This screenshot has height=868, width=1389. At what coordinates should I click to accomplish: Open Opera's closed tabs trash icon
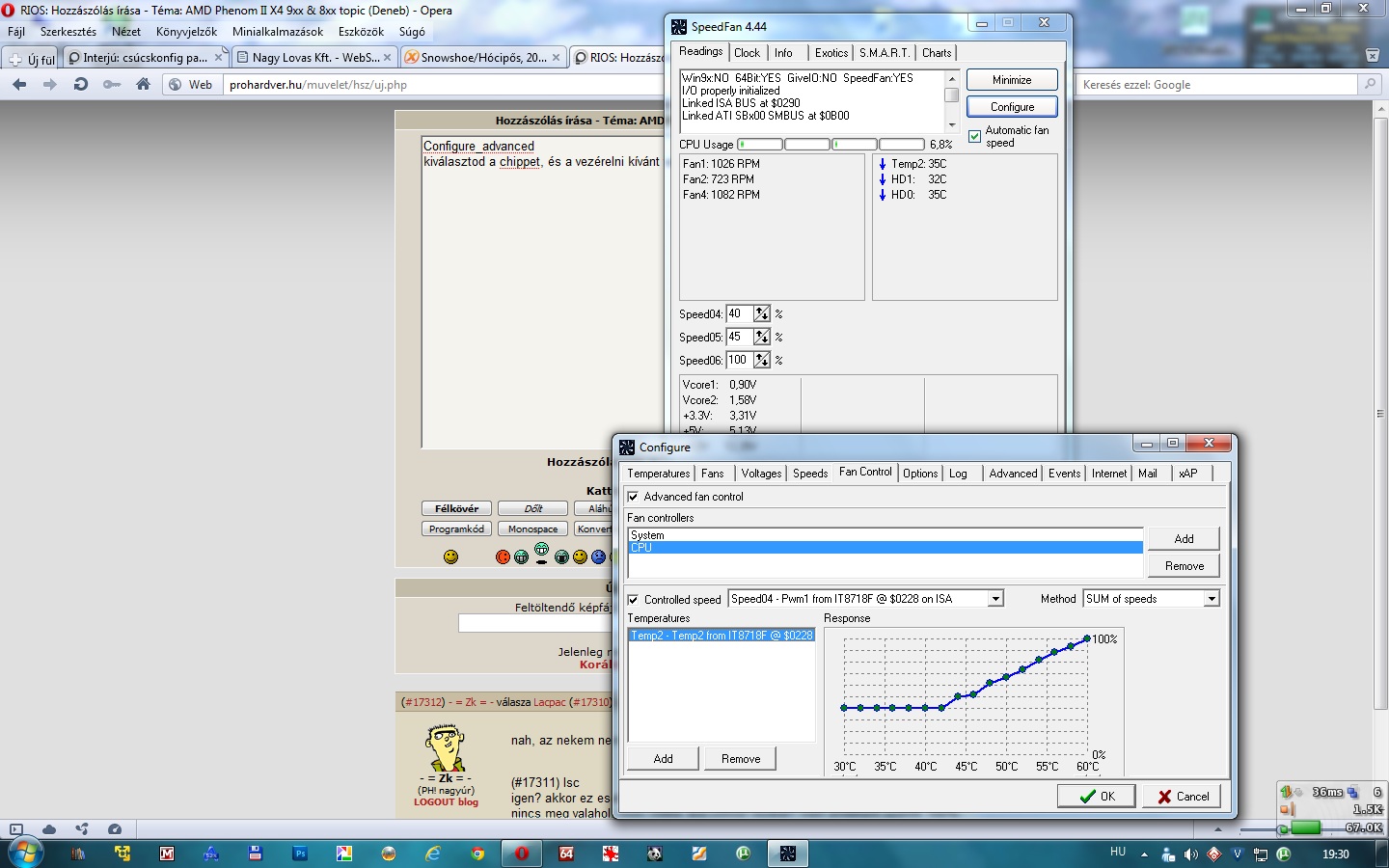point(1372,56)
